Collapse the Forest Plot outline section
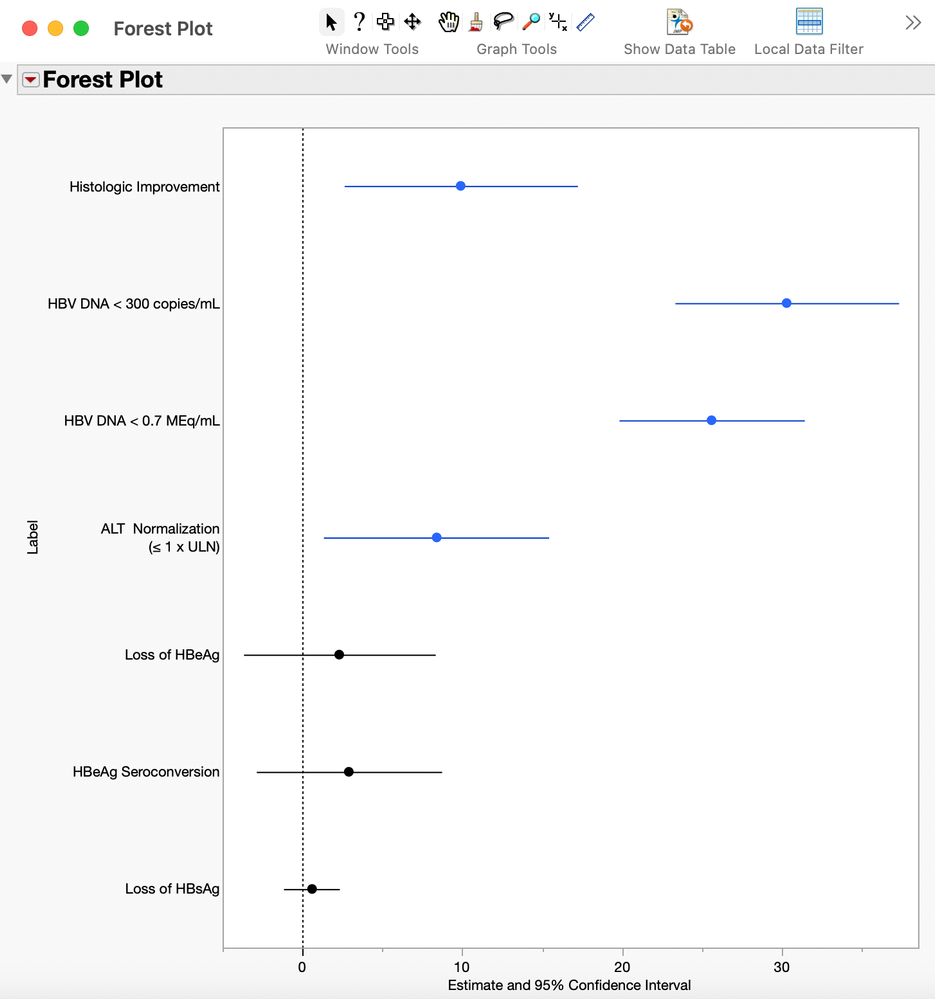Viewport: 935px width, 999px height. point(8,79)
